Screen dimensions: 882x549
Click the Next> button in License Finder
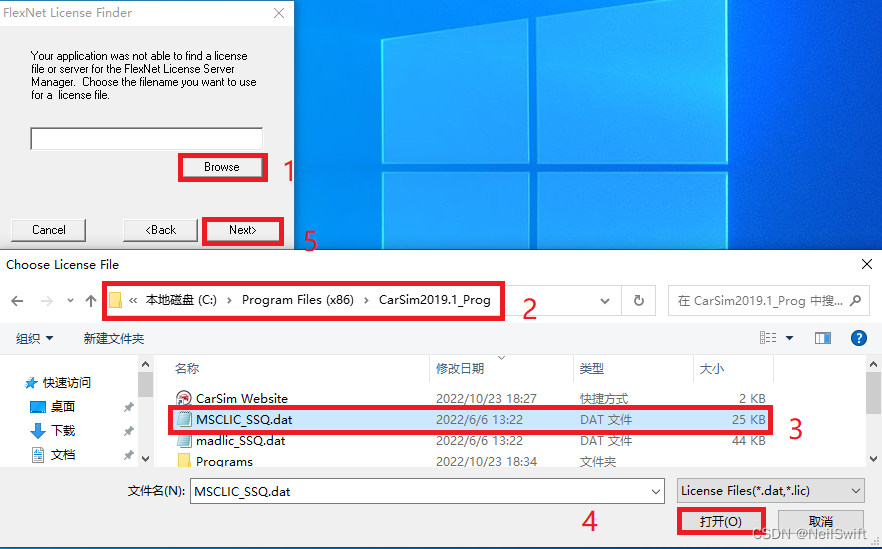coord(242,230)
